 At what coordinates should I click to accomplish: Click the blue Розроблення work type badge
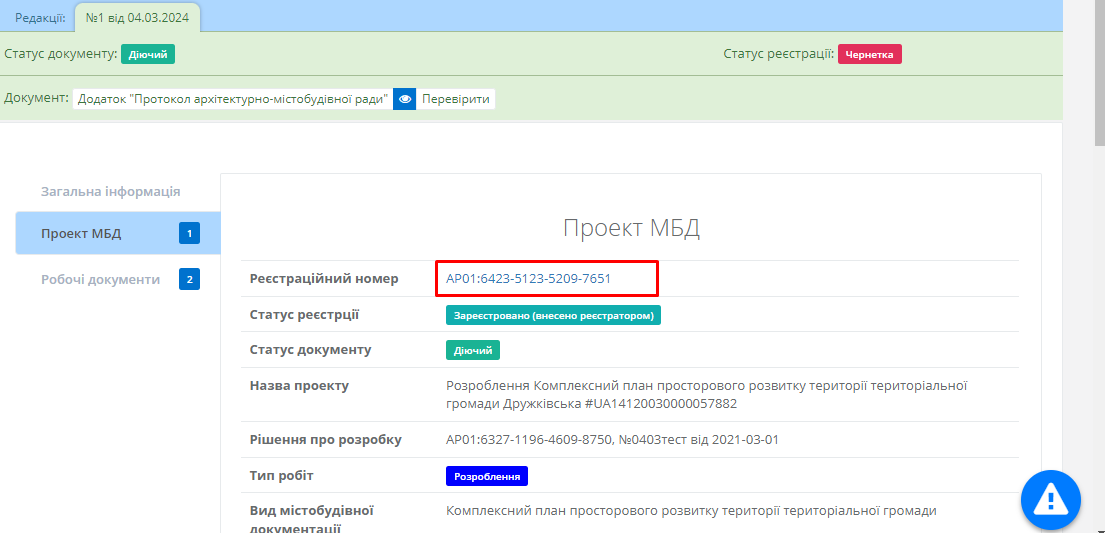[486, 476]
